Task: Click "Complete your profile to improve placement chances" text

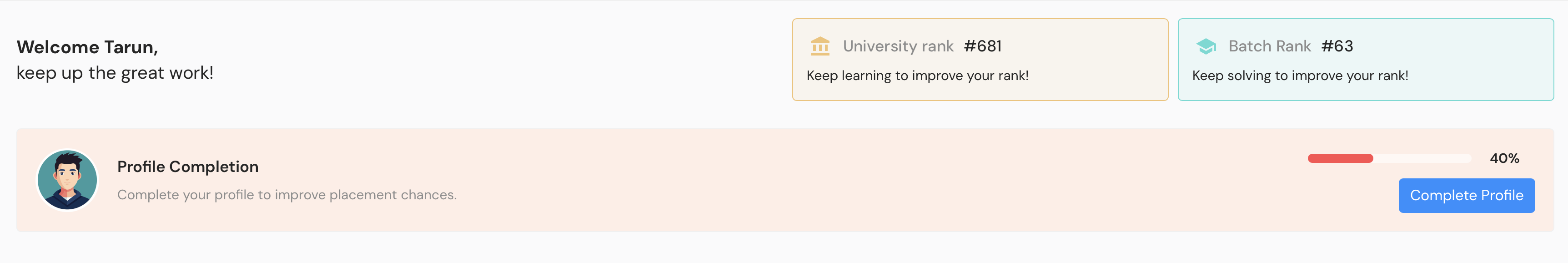Action: pos(286,195)
